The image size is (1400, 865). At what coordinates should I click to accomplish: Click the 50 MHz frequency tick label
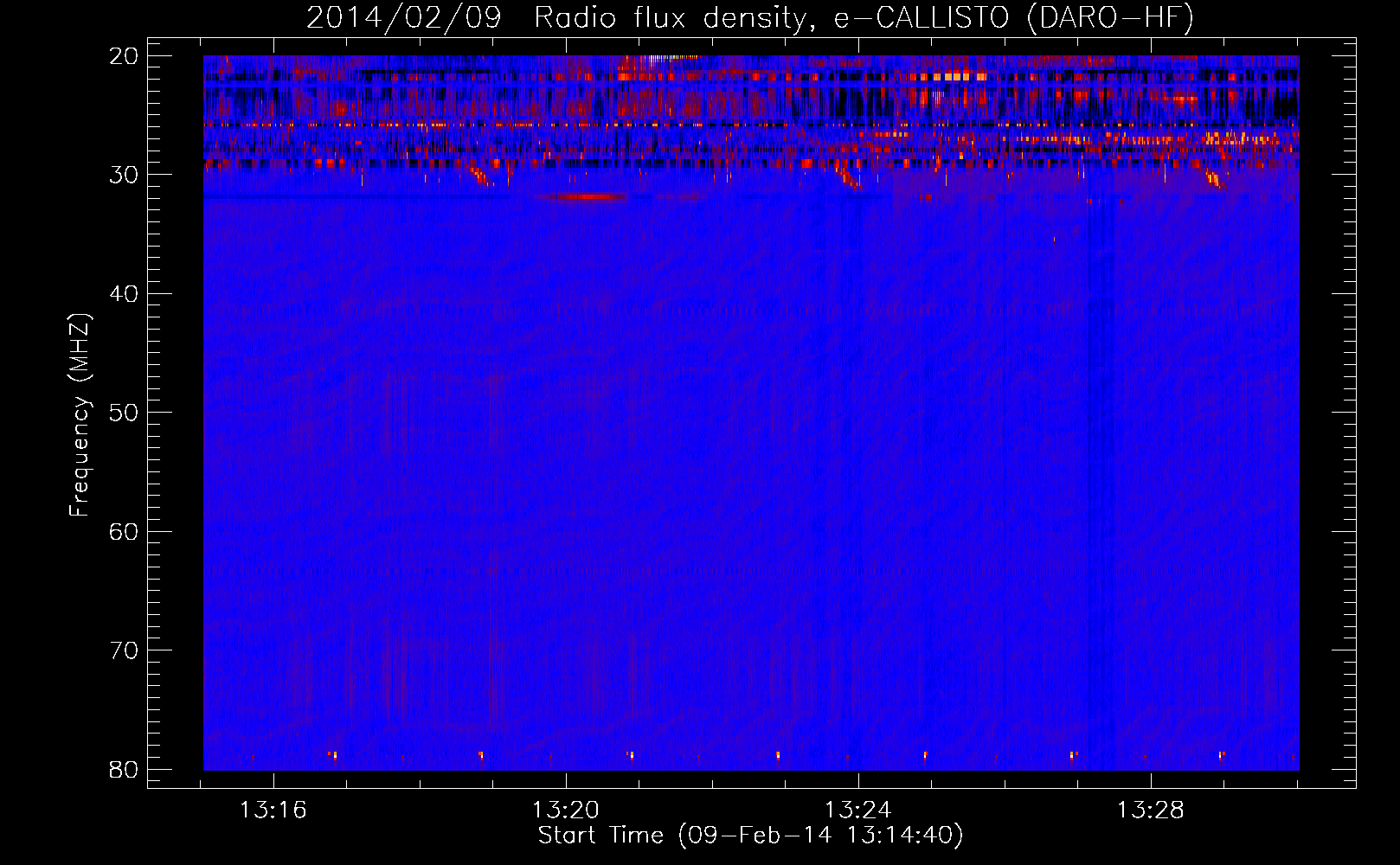tap(124, 413)
